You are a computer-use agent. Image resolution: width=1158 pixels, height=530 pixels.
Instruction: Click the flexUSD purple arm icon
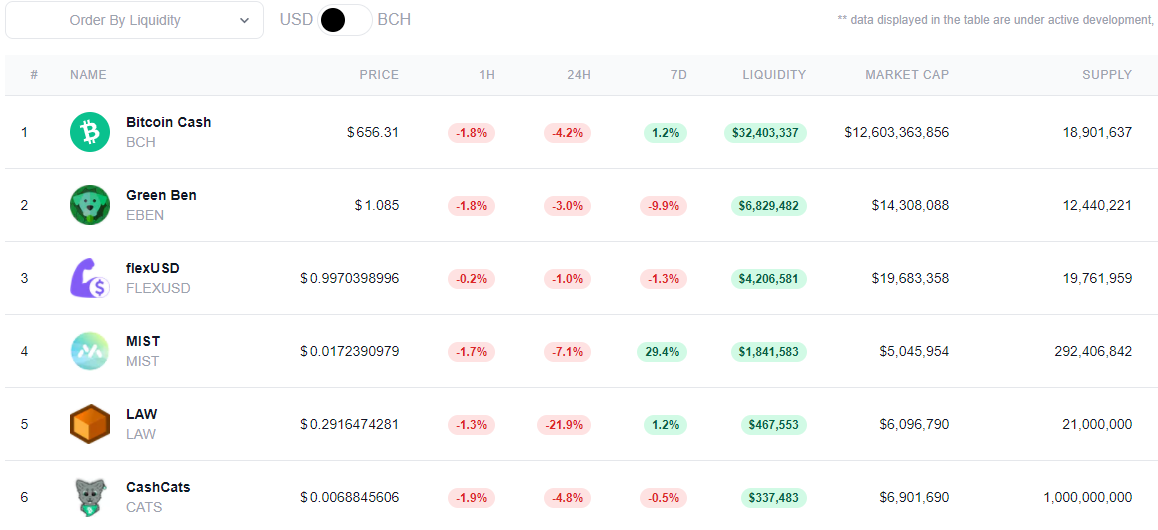(89, 278)
